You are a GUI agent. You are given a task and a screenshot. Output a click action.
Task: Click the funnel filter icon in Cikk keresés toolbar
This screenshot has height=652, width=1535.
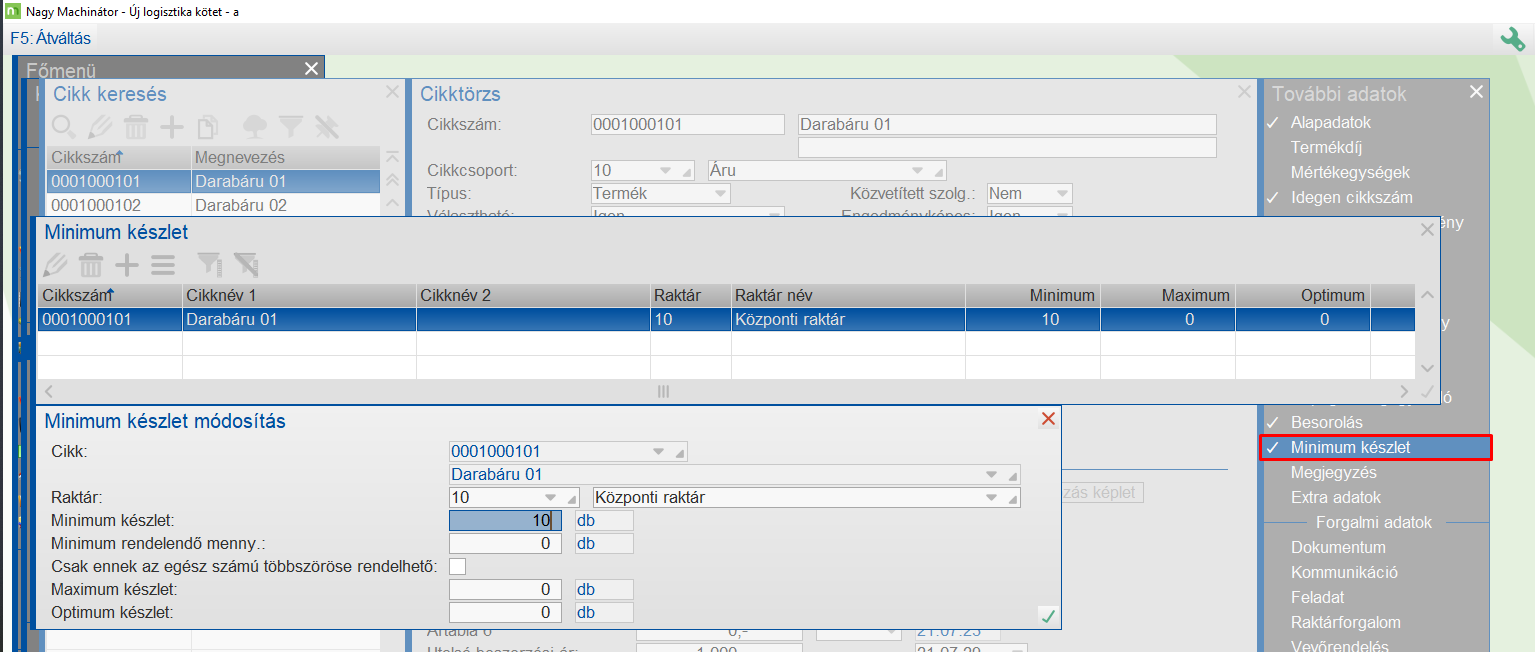(291, 127)
